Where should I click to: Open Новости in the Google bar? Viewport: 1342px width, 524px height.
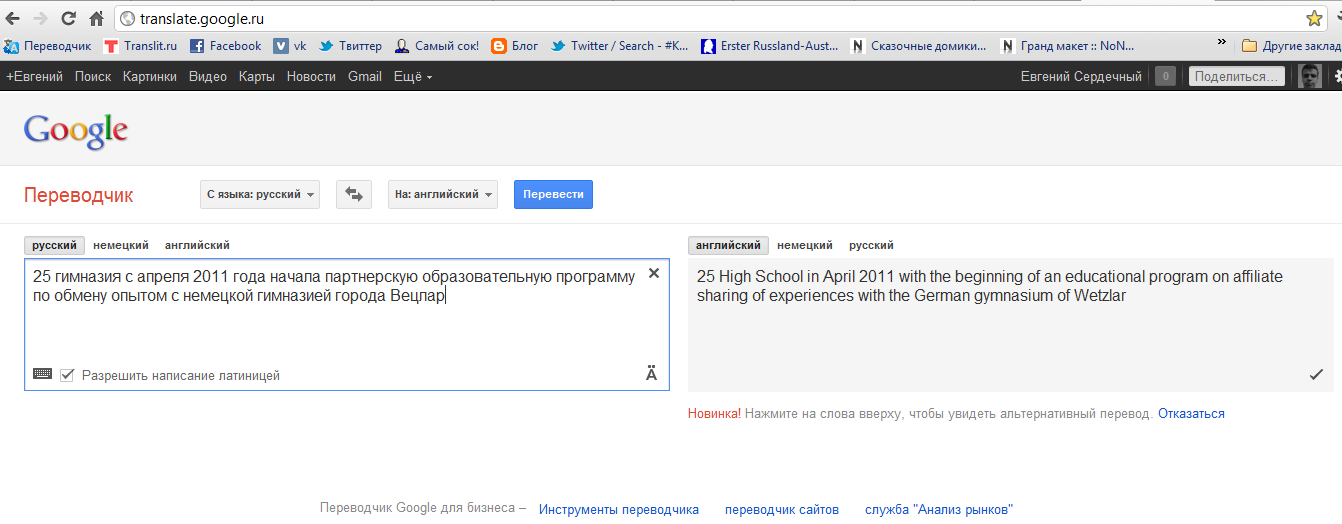311,77
